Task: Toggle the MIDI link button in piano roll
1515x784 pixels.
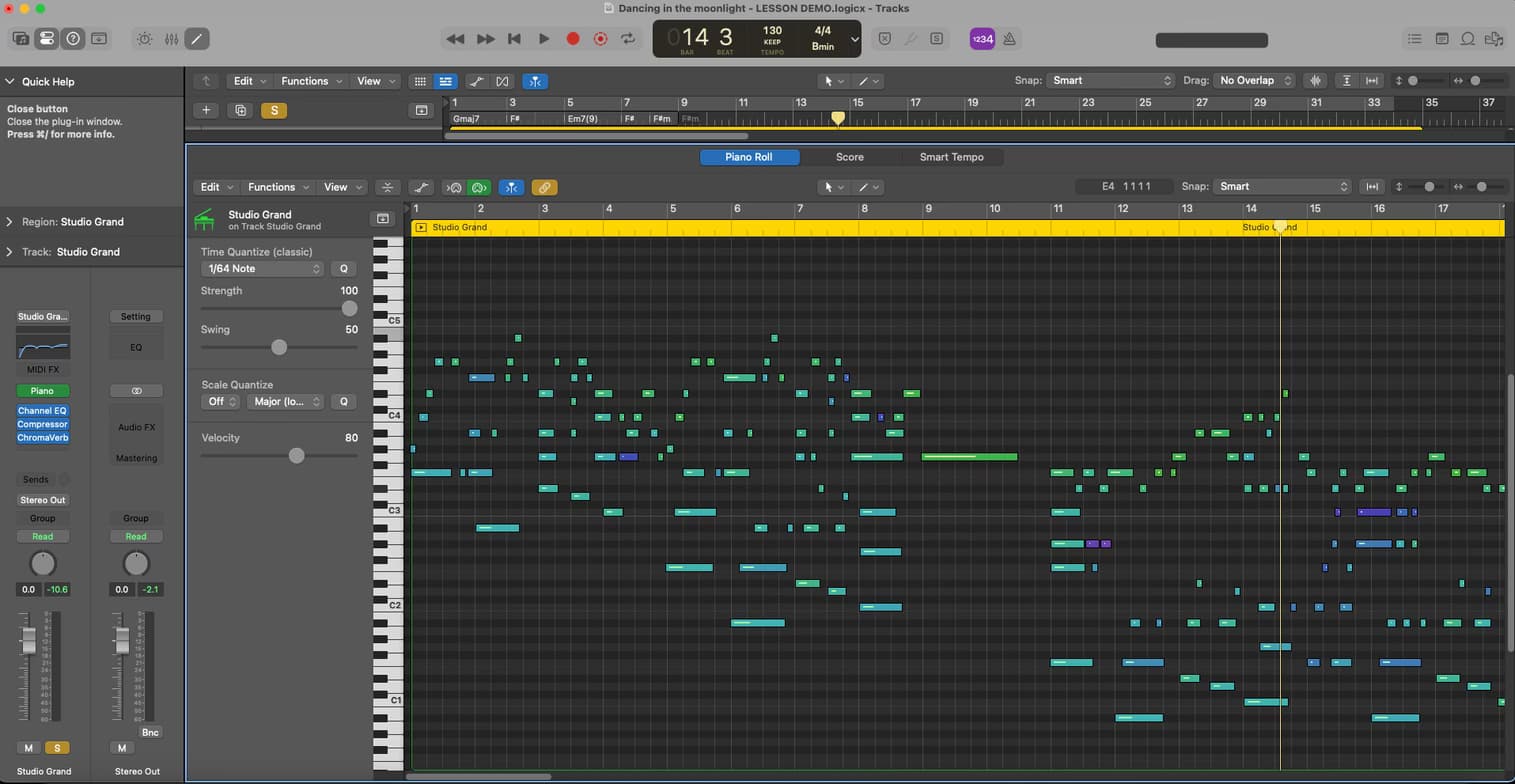Action: [544, 187]
